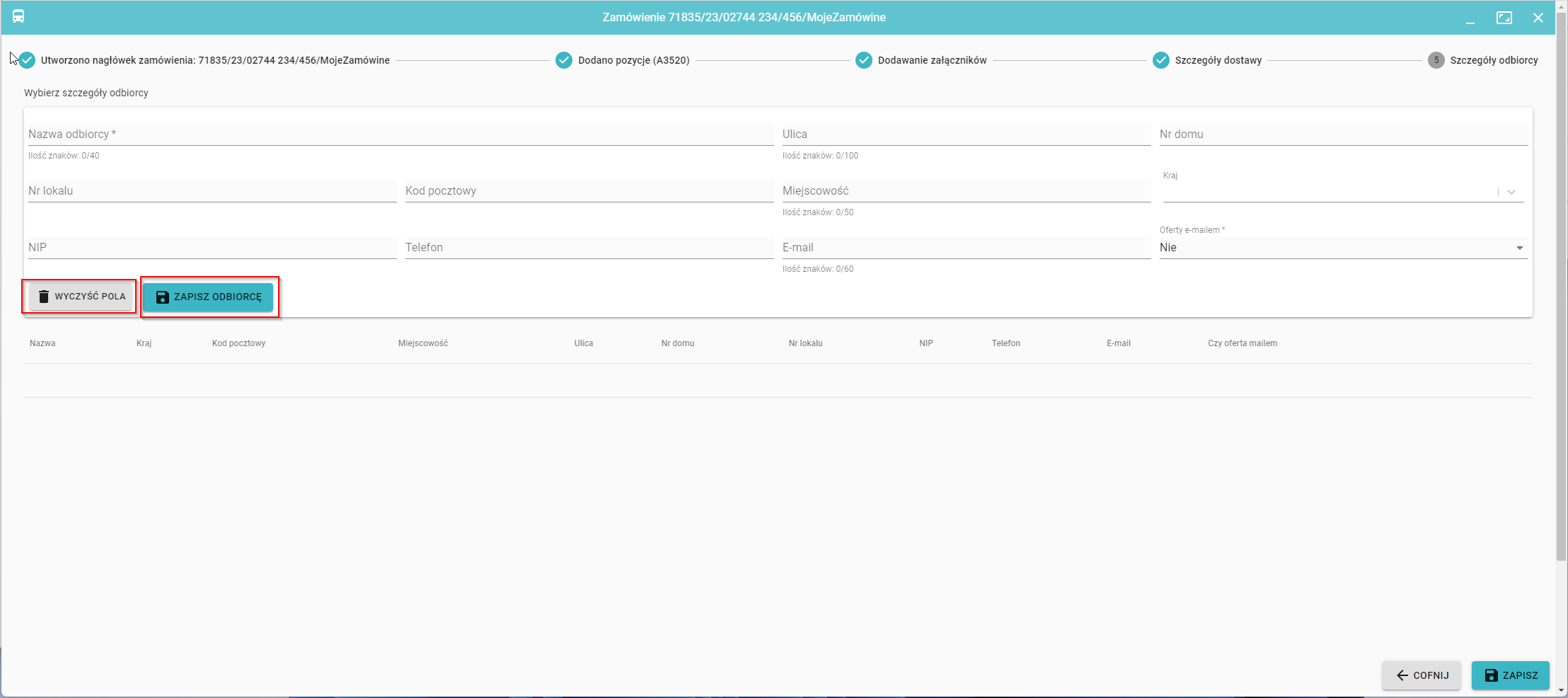Open the Szczegóły odbiorcy step label
This screenshot has height=698, width=1568.
coord(1494,60)
